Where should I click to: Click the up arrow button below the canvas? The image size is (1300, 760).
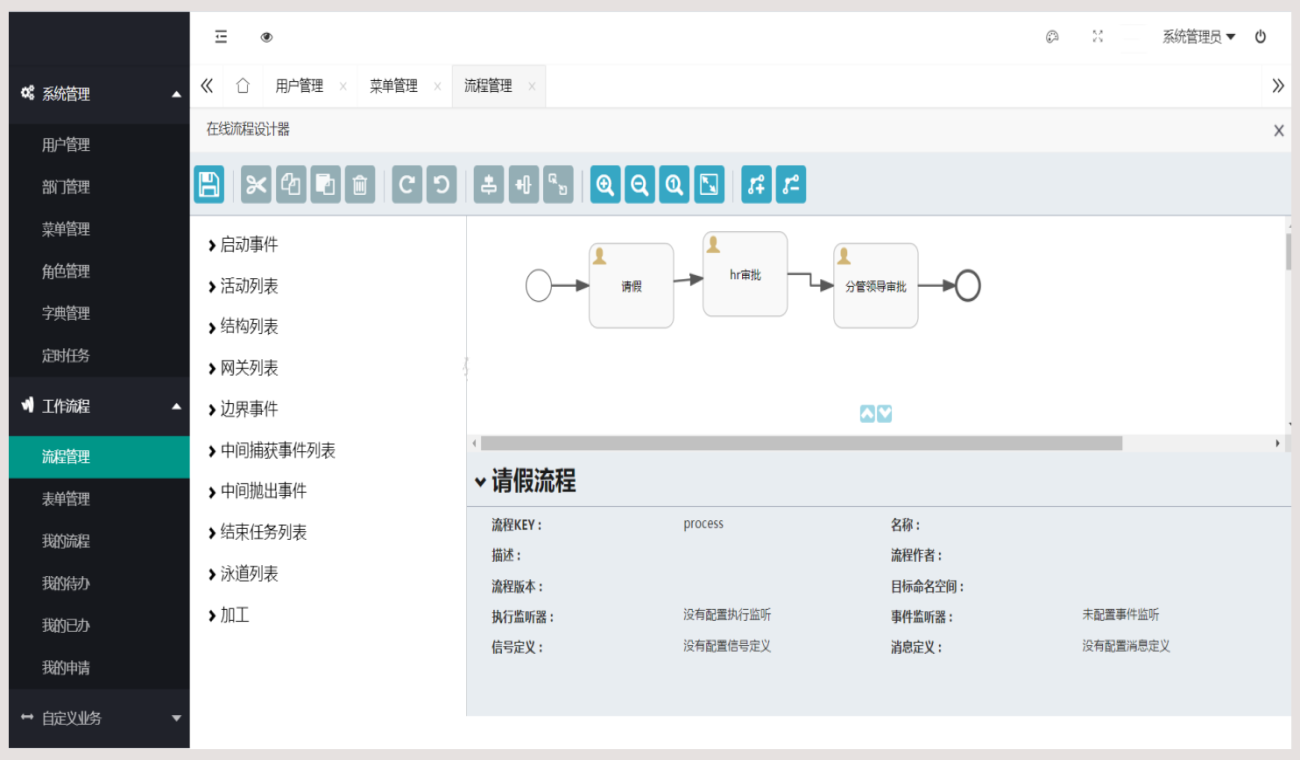click(x=868, y=414)
